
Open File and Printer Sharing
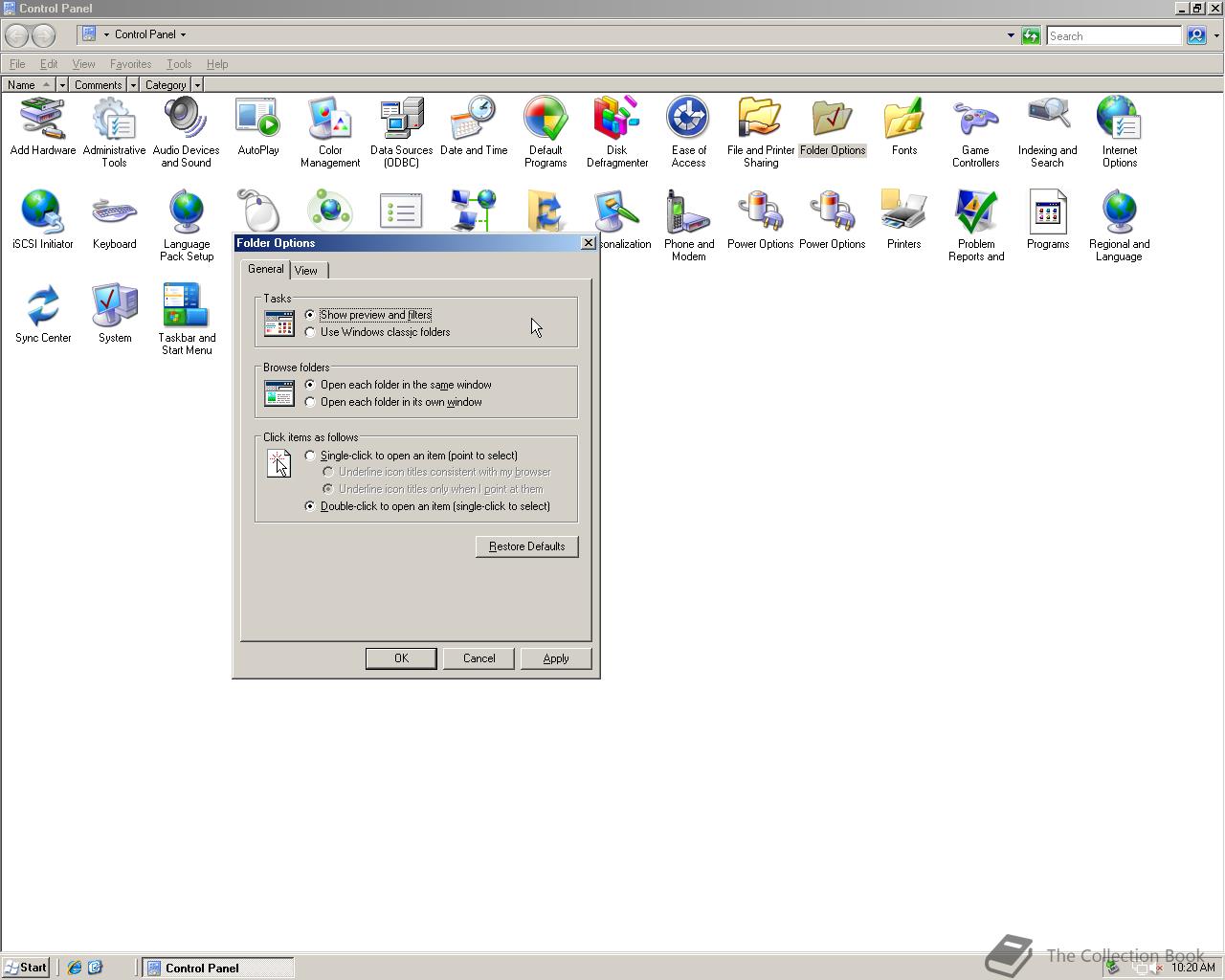[x=761, y=132]
